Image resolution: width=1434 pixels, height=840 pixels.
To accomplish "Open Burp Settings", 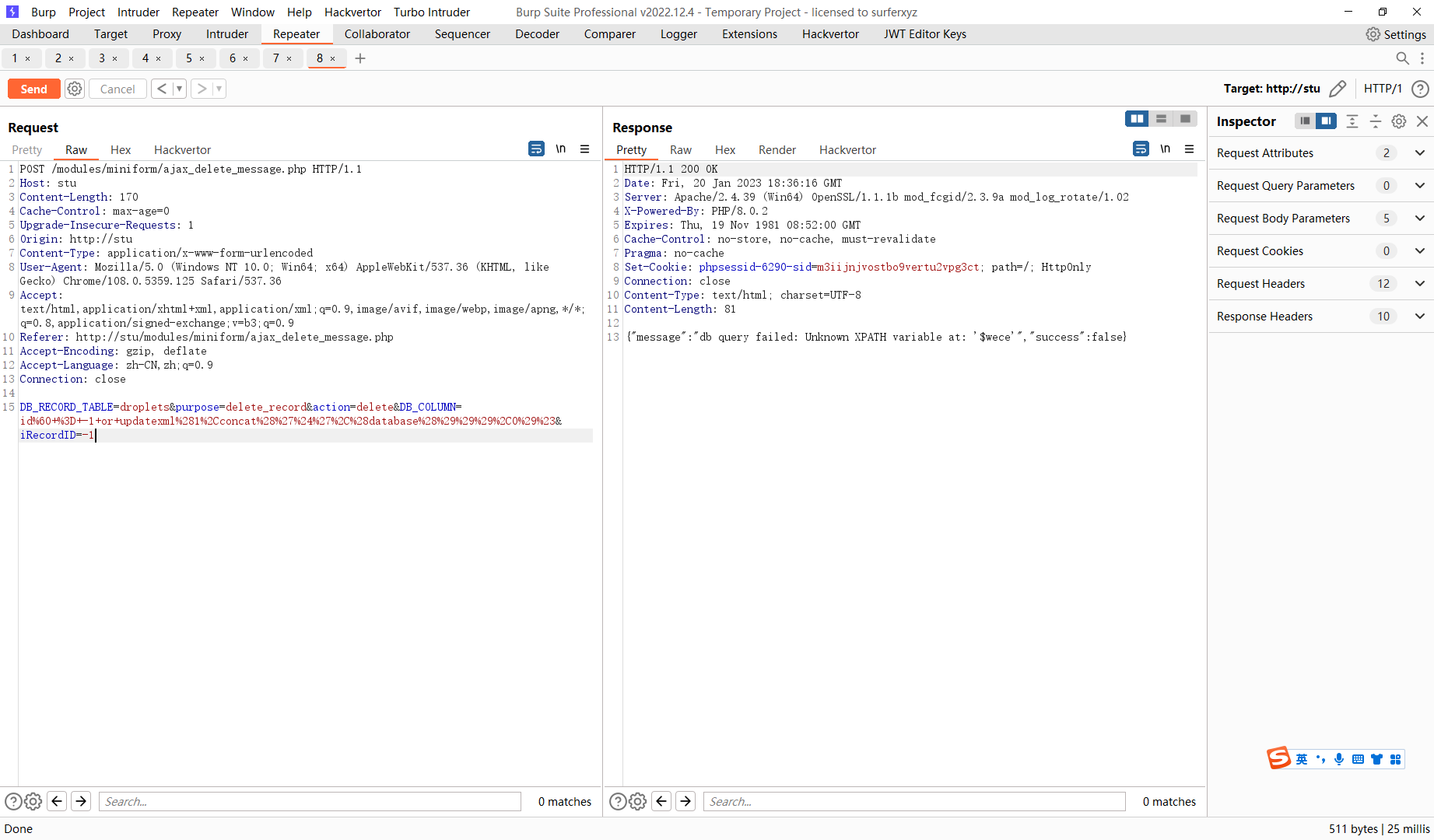I will pyautogui.click(x=1396, y=34).
